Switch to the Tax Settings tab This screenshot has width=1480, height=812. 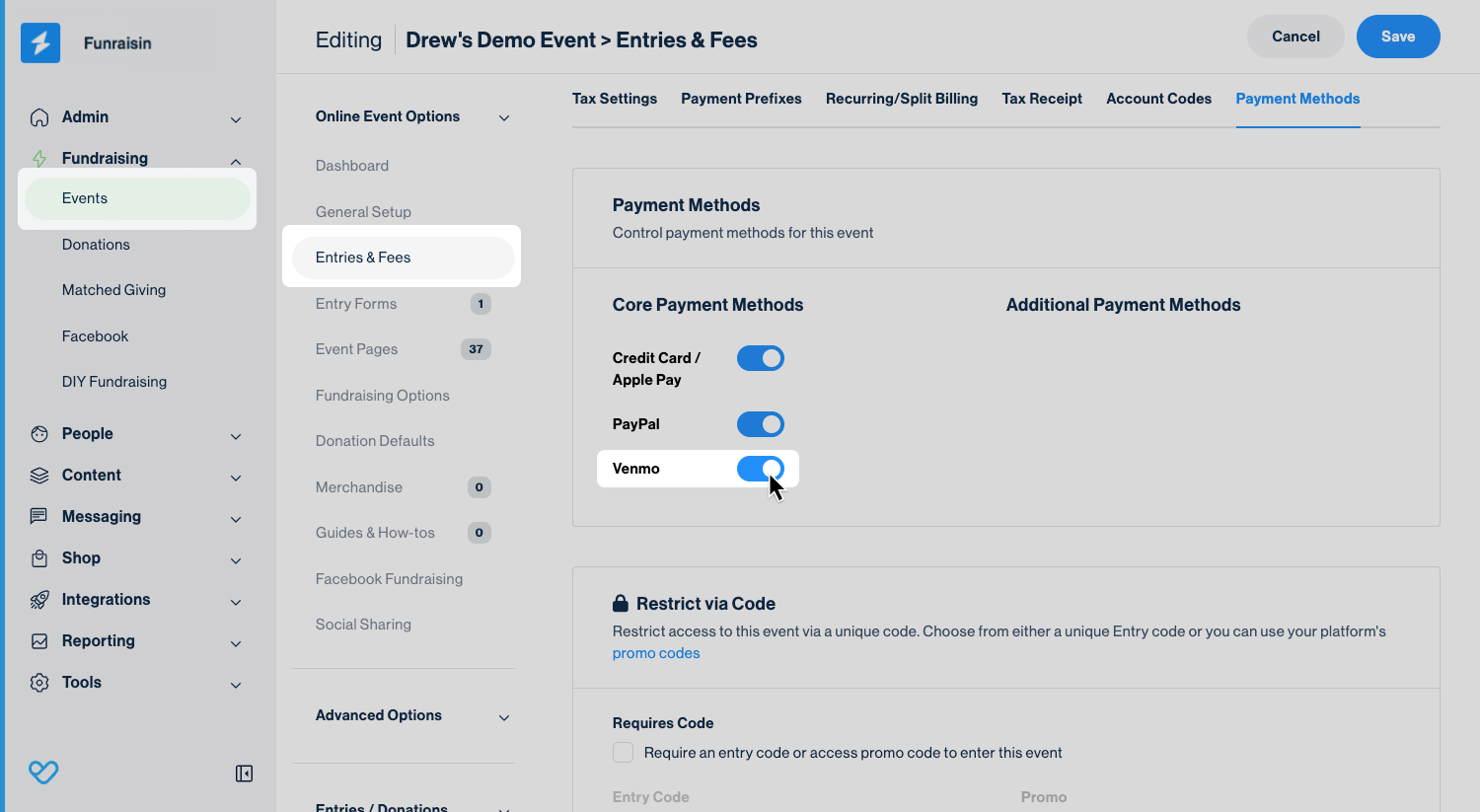click(614, 99)
